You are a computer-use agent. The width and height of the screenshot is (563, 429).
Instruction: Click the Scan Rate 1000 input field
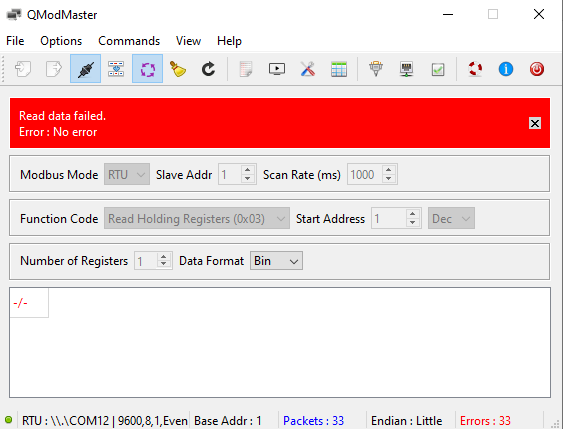(372, 174)
